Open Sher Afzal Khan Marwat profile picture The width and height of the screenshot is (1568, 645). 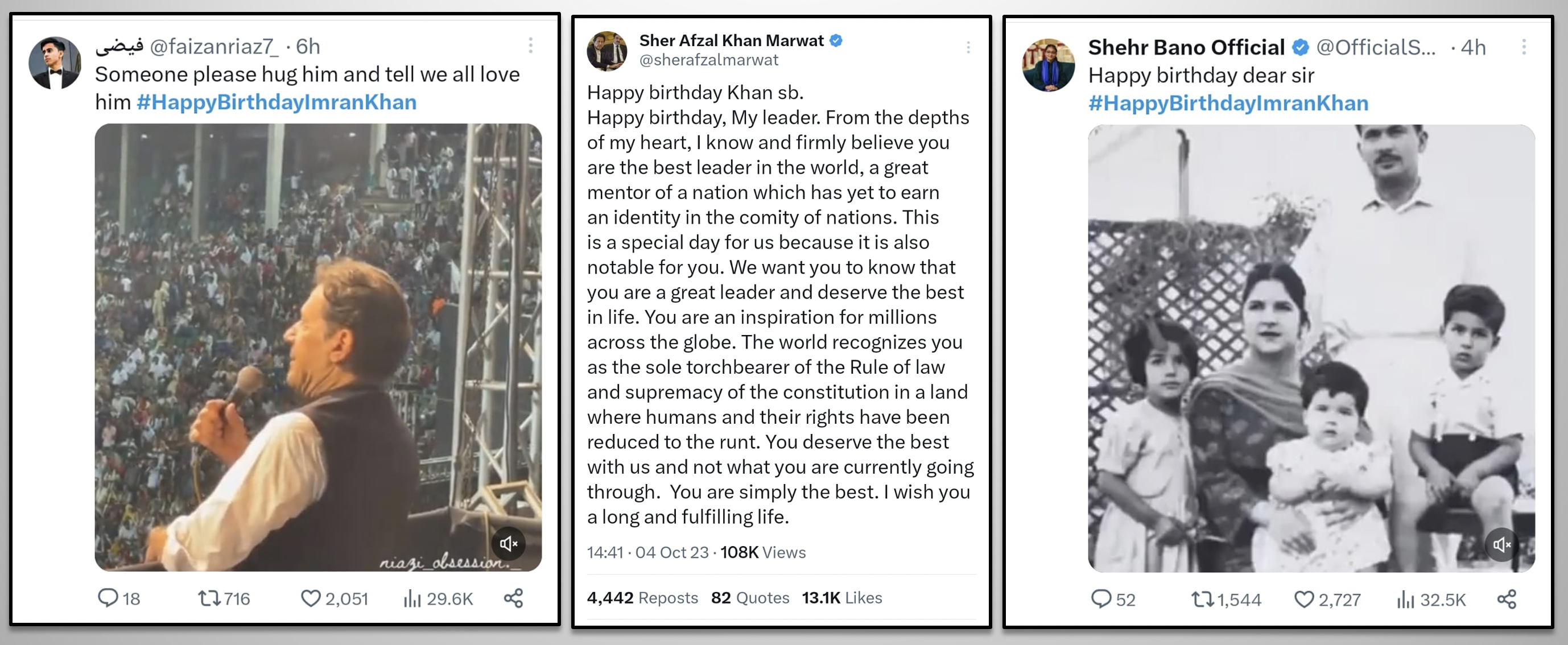point(607,51)
